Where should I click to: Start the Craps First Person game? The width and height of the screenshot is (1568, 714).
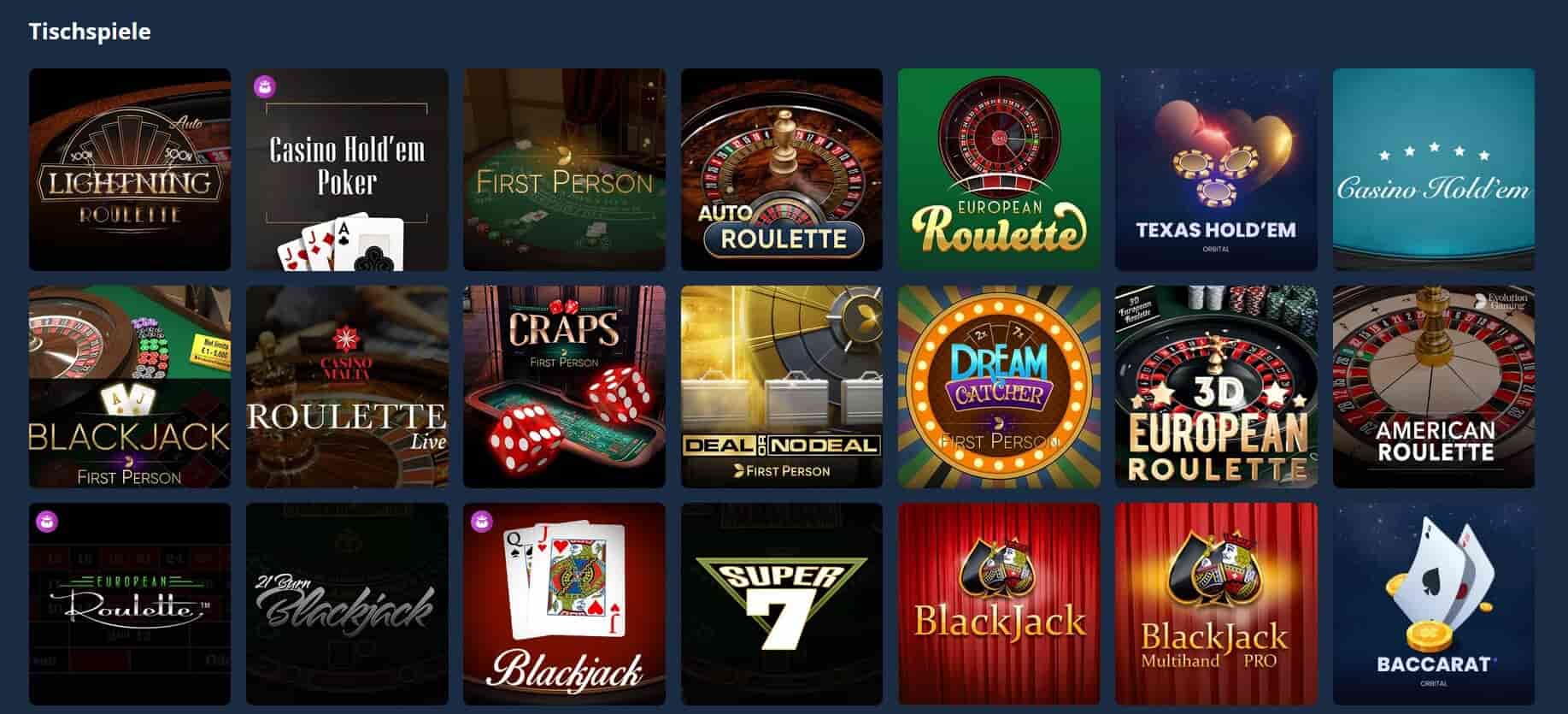point(564,387)
